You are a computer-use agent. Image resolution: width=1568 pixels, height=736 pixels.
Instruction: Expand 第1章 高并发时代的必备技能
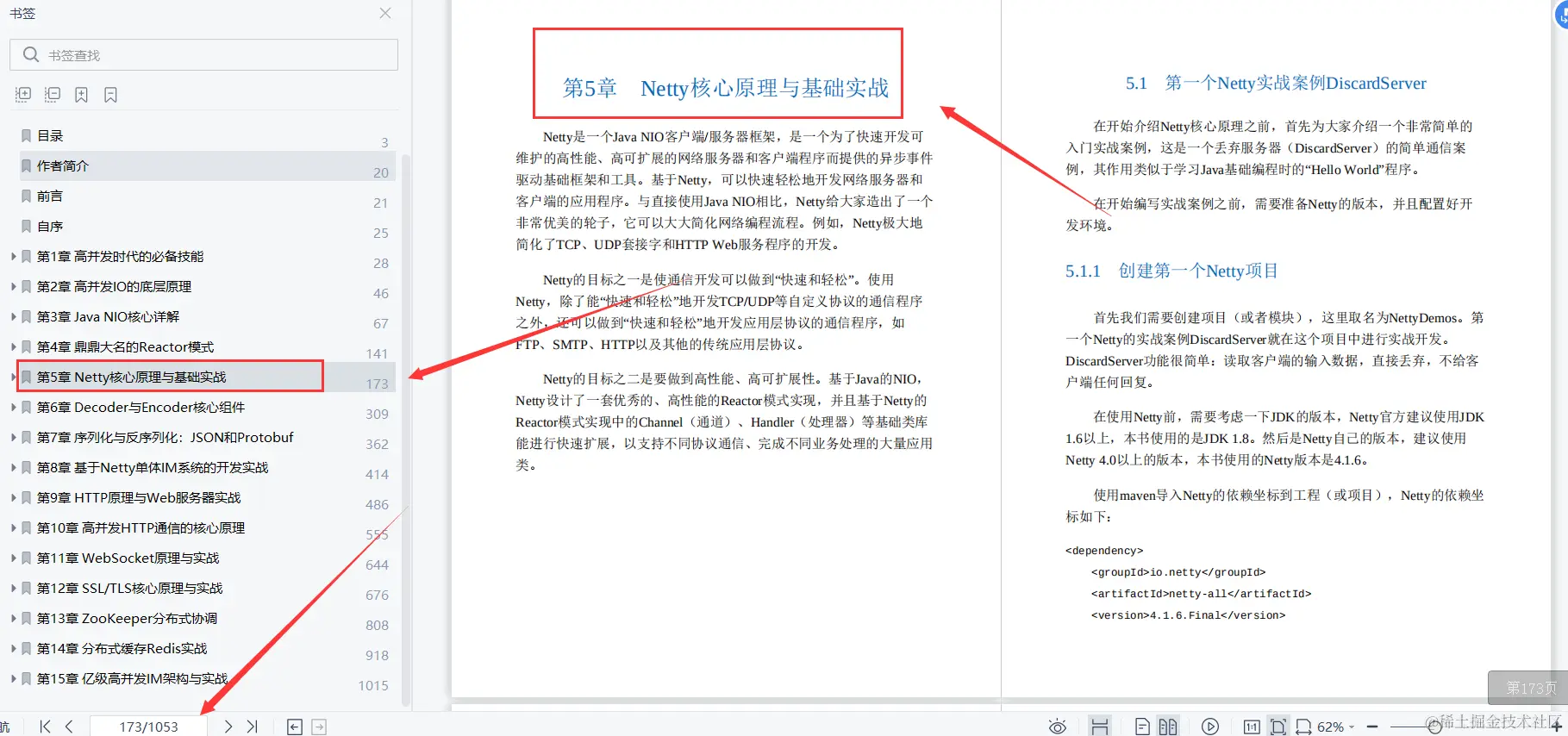tap(13, 256)
